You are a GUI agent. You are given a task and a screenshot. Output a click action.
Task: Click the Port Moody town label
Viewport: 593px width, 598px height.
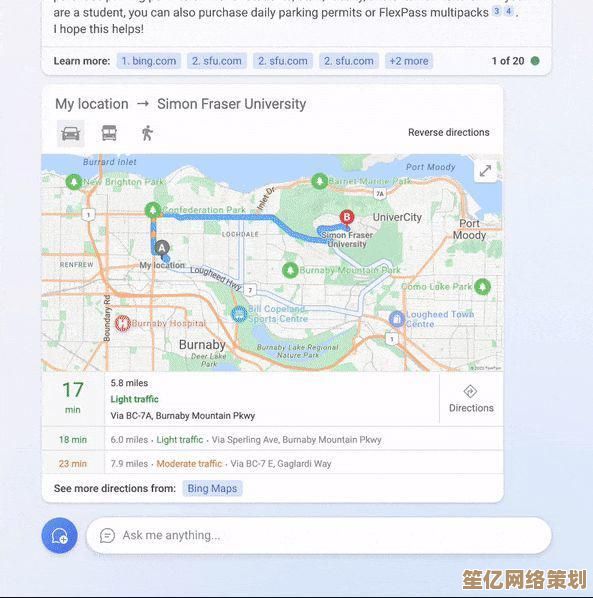(469, 229)
